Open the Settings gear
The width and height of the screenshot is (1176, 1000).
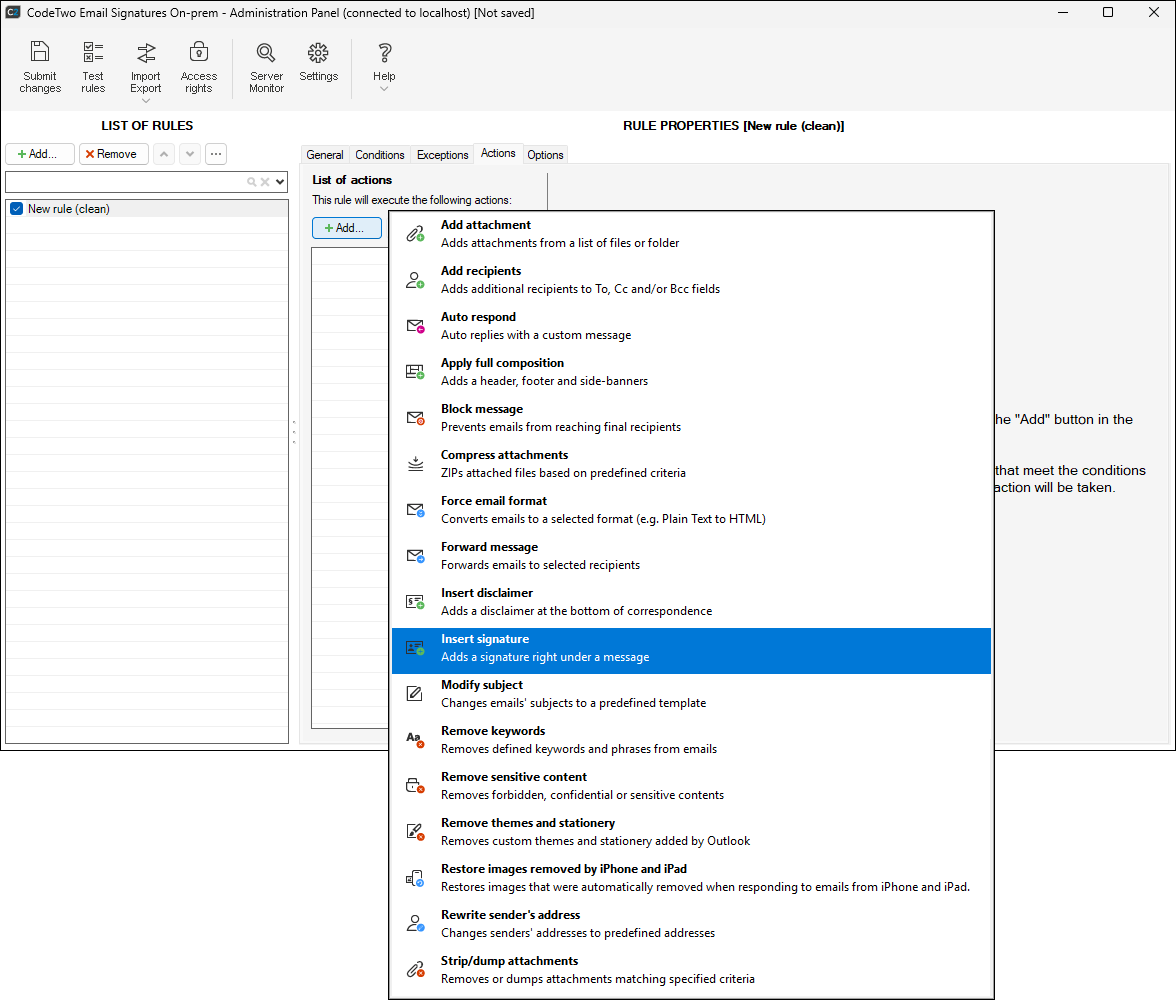pyautogui.click(x=318, y=62)
